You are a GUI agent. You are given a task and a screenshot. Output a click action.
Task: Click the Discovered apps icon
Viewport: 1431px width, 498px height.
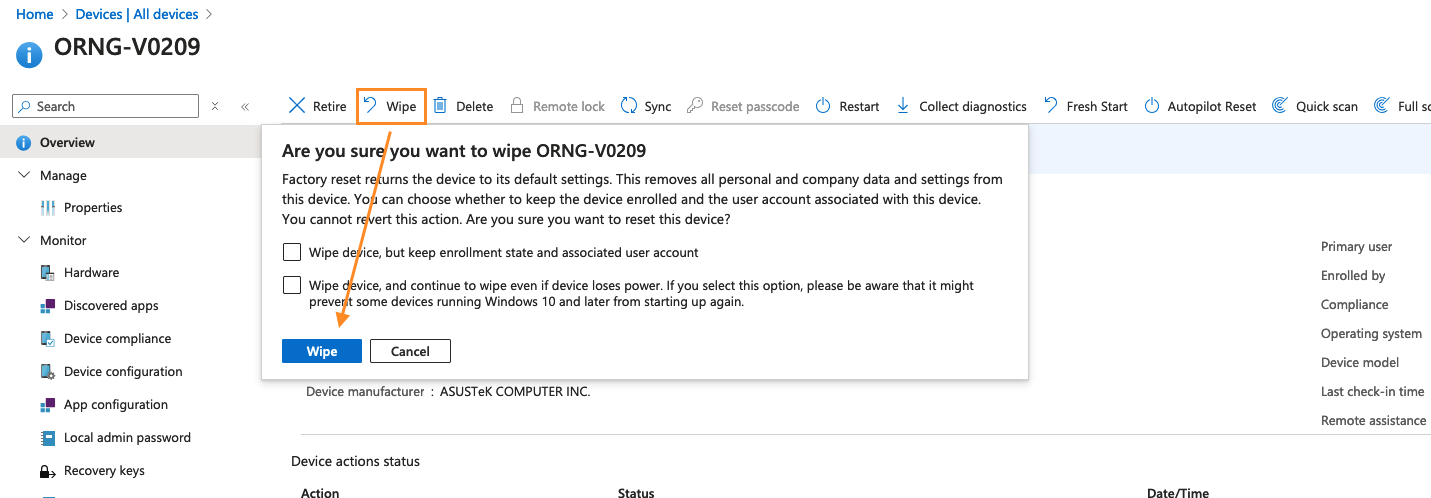(47, 305)
